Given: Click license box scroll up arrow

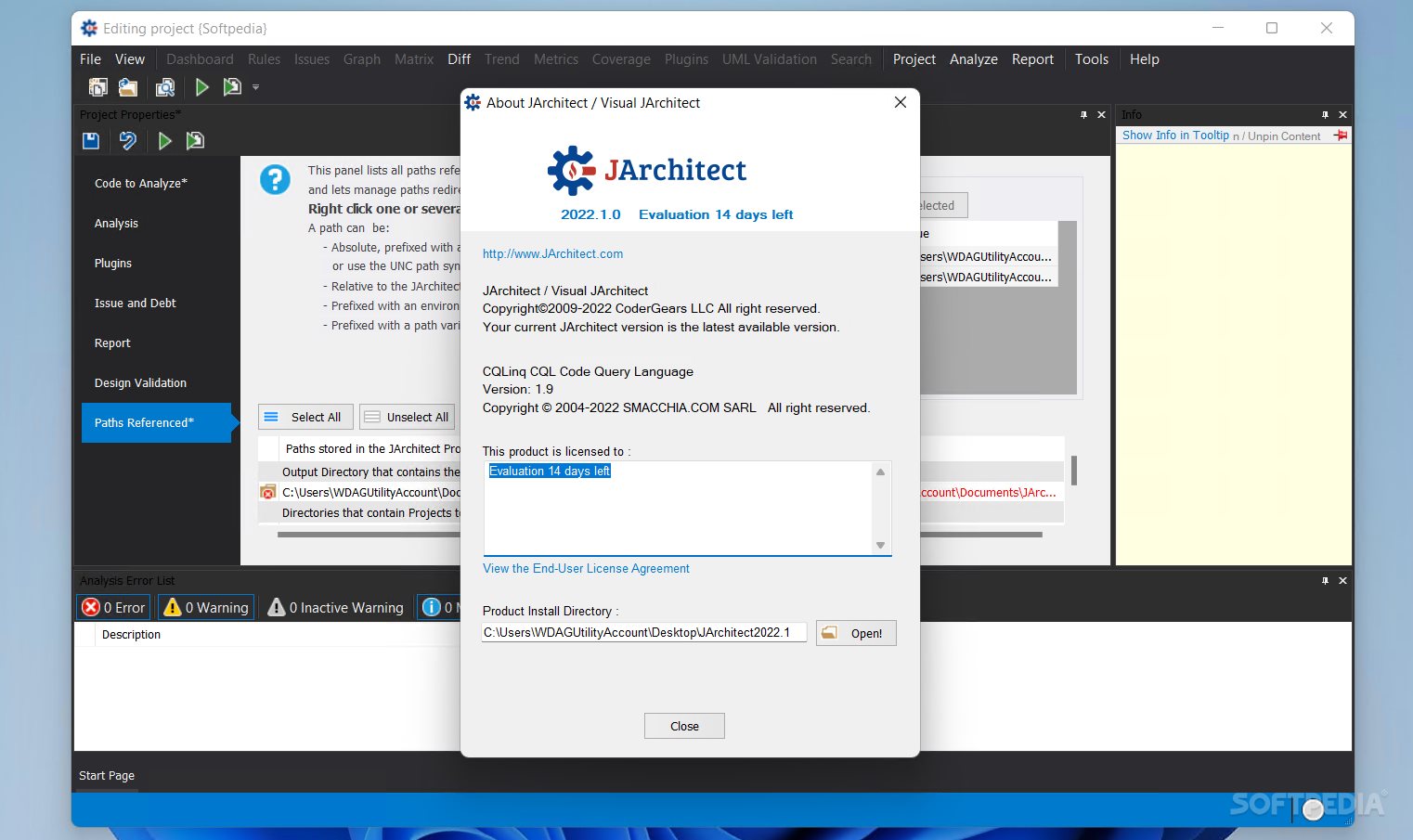Looking at the screenshot, I should [x=880, y=472].
